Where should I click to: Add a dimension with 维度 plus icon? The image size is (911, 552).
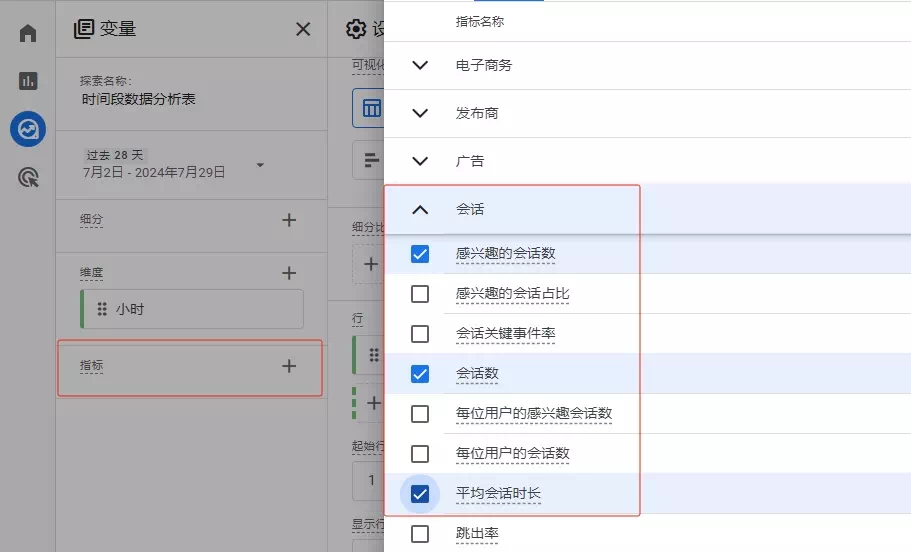289,273
